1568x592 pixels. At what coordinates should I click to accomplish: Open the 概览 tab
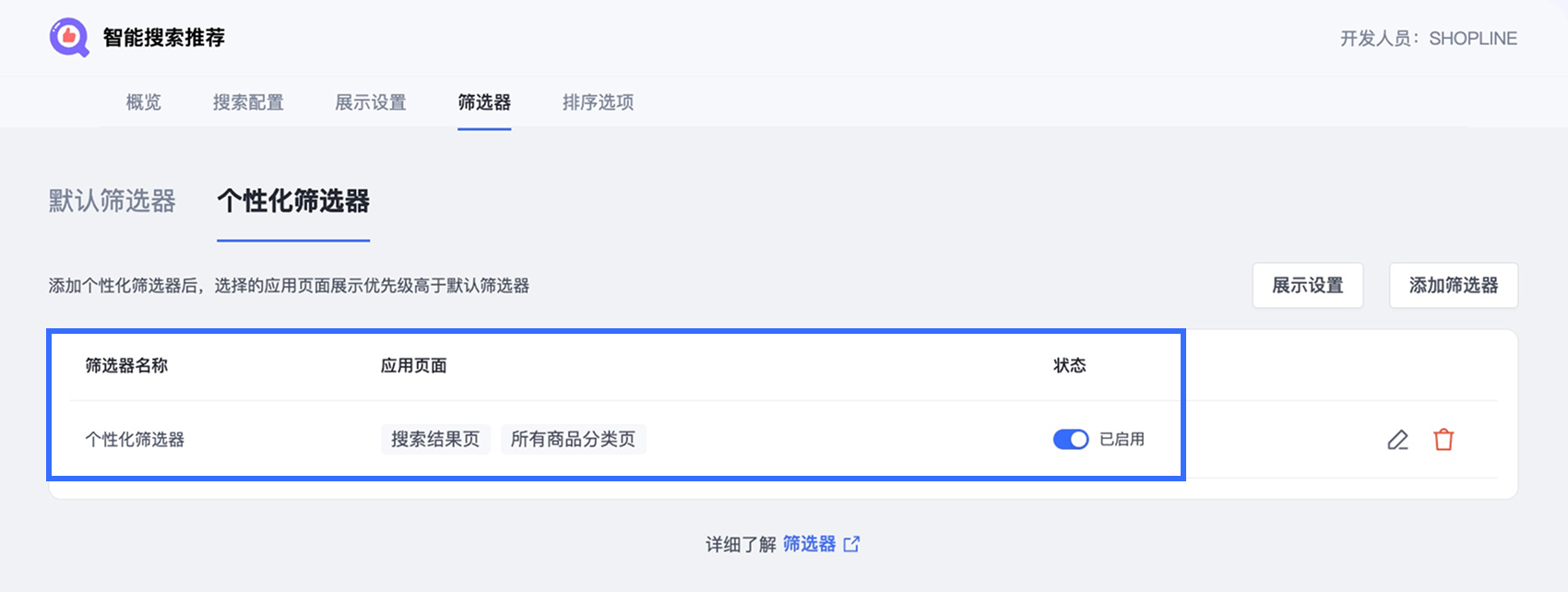143,102
